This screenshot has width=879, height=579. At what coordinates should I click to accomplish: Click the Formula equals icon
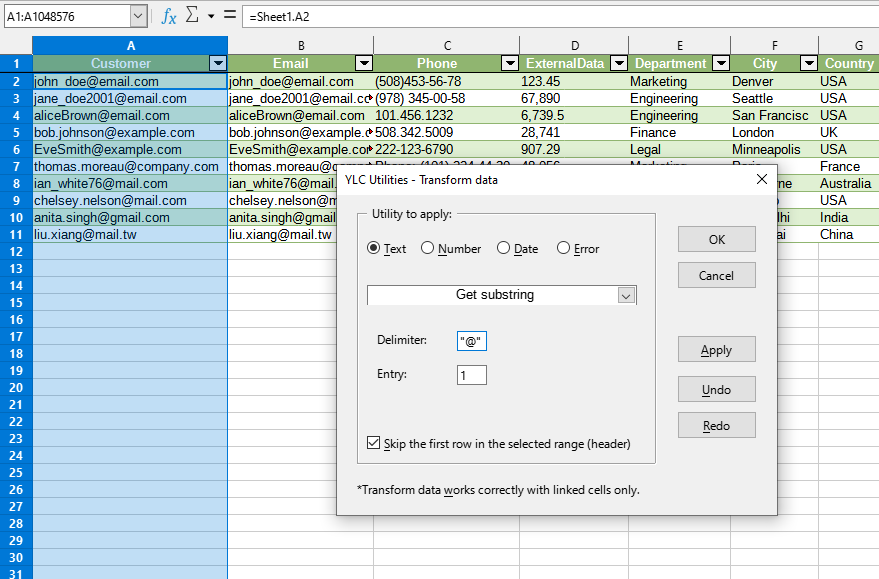coord(231,16)
